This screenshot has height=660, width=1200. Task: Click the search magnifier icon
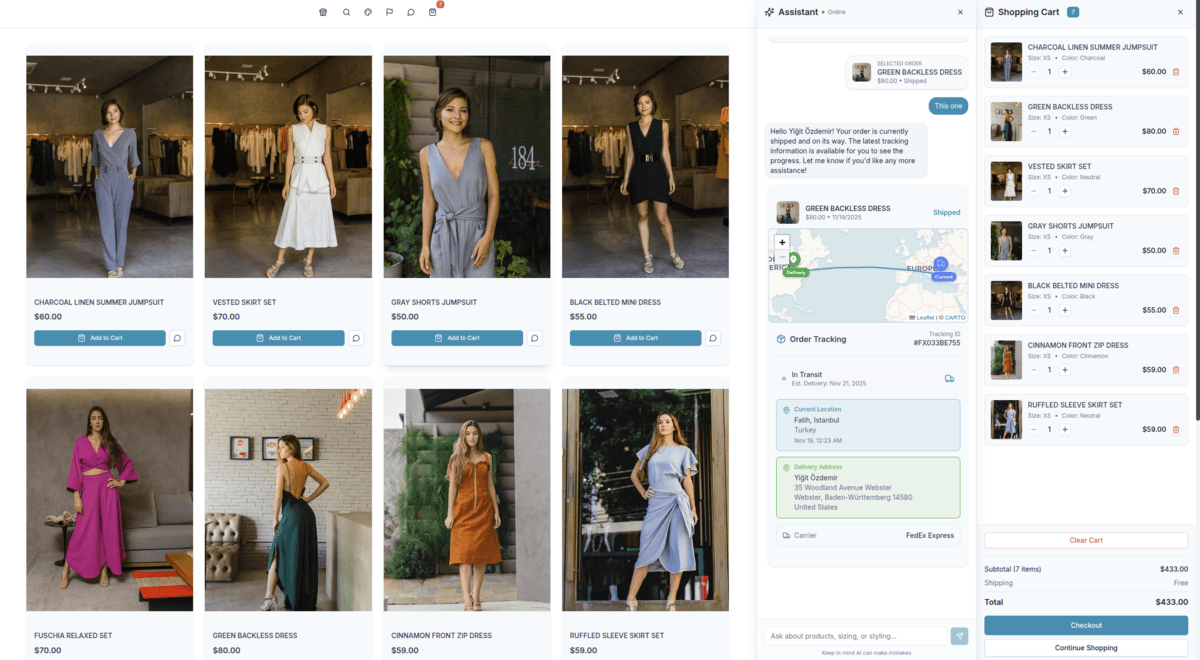[x=346, y=12]
